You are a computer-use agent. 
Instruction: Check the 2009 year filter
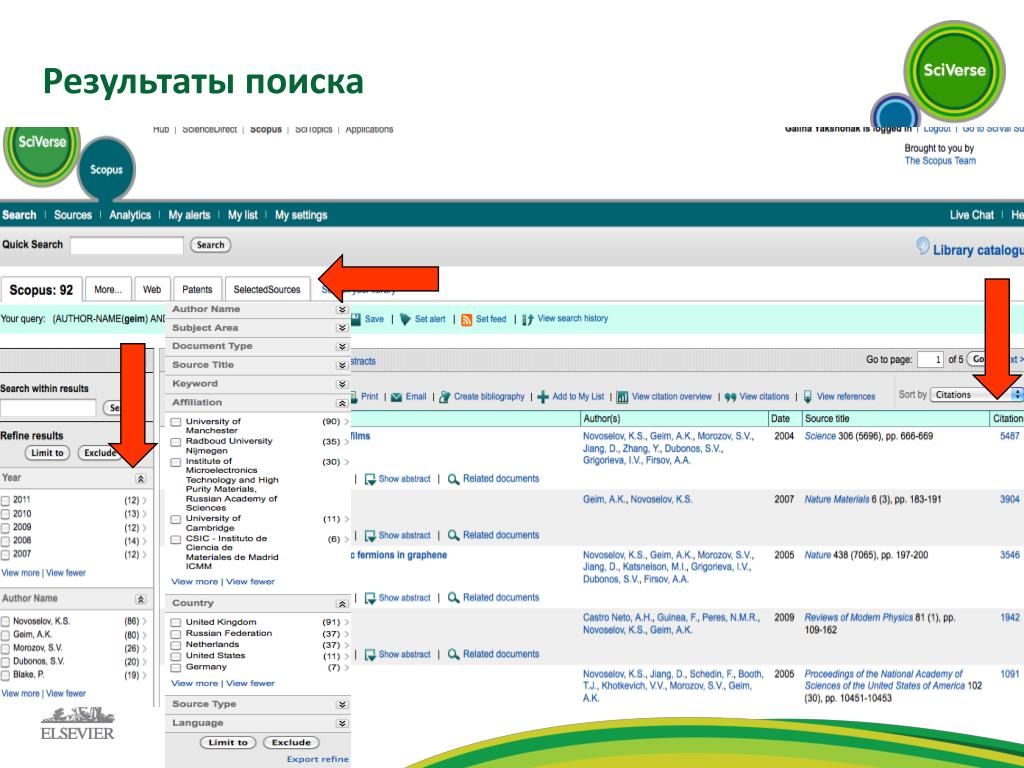coord(5,528)
